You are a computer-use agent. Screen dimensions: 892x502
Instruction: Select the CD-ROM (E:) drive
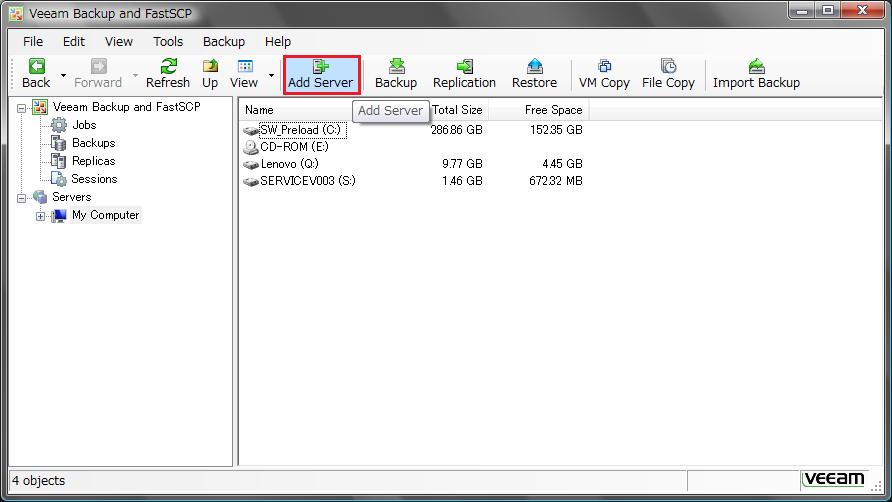coord(294,147)
